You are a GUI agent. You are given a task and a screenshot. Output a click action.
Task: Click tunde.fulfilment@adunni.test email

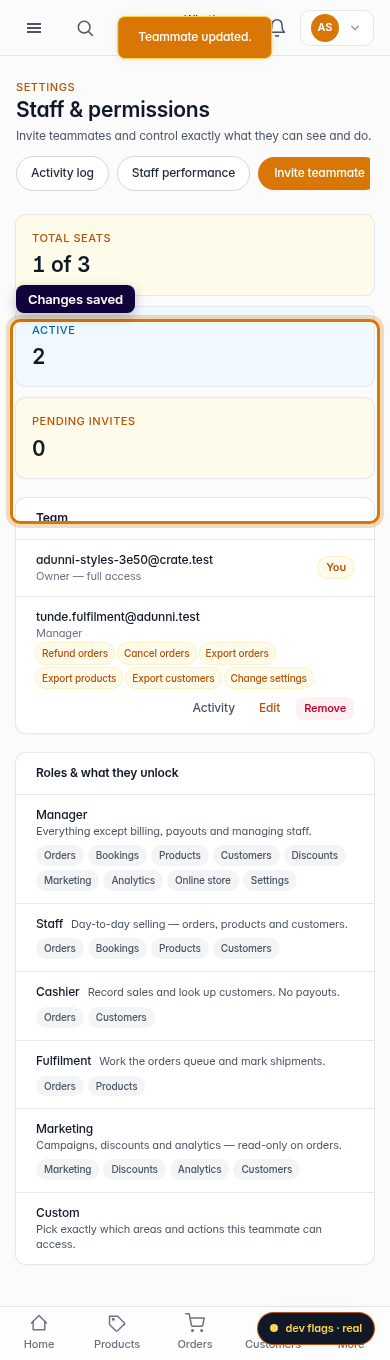click(x=118, y=617)
